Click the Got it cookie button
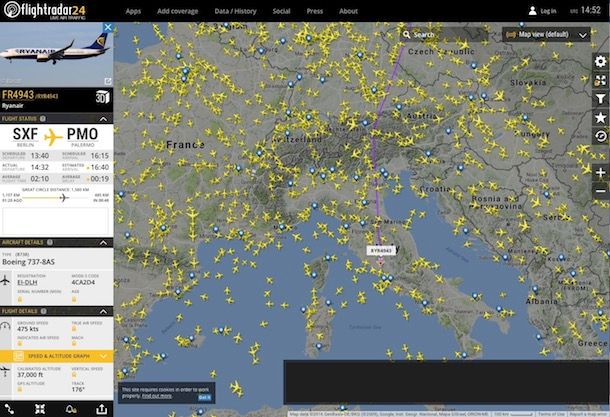The image size is (610, 417). coord(205,397)
